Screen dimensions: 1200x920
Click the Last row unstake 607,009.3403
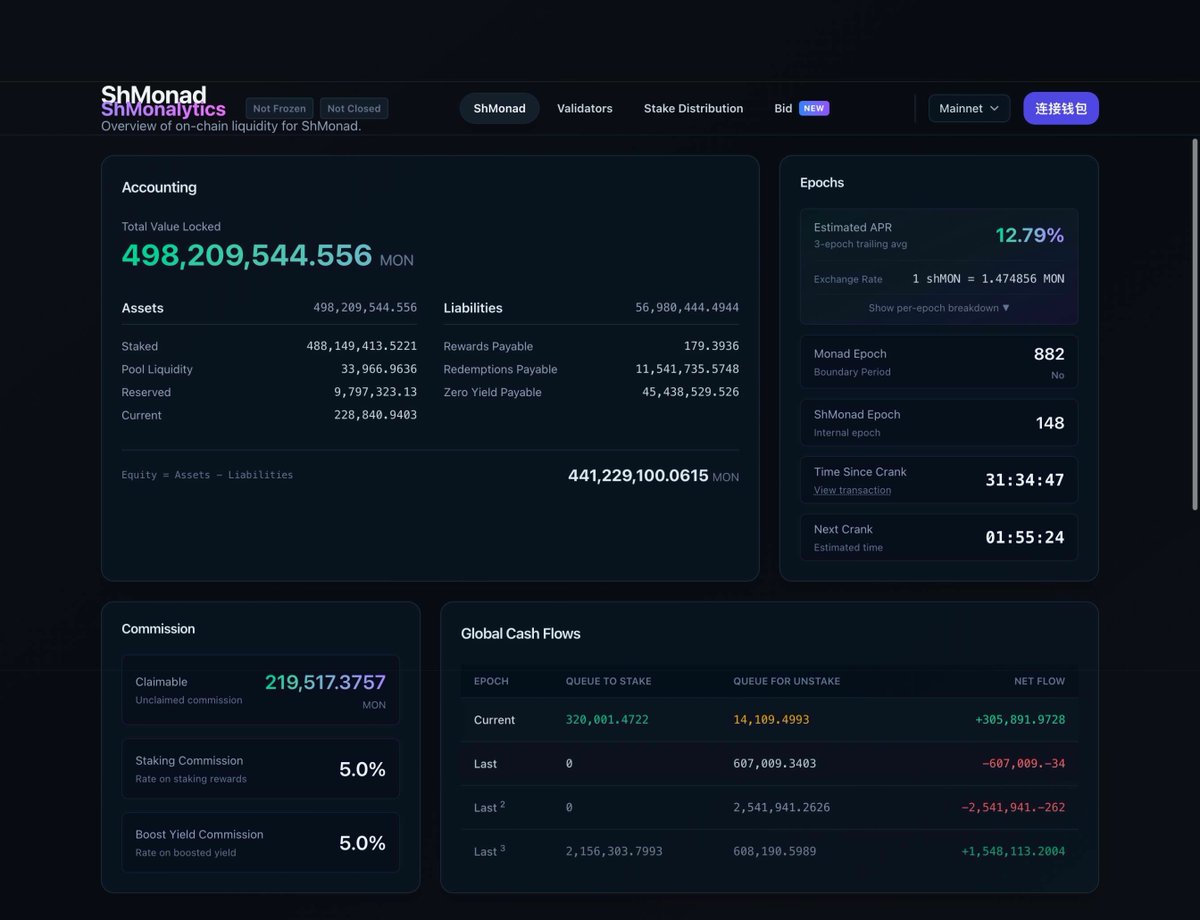[774, 764]
